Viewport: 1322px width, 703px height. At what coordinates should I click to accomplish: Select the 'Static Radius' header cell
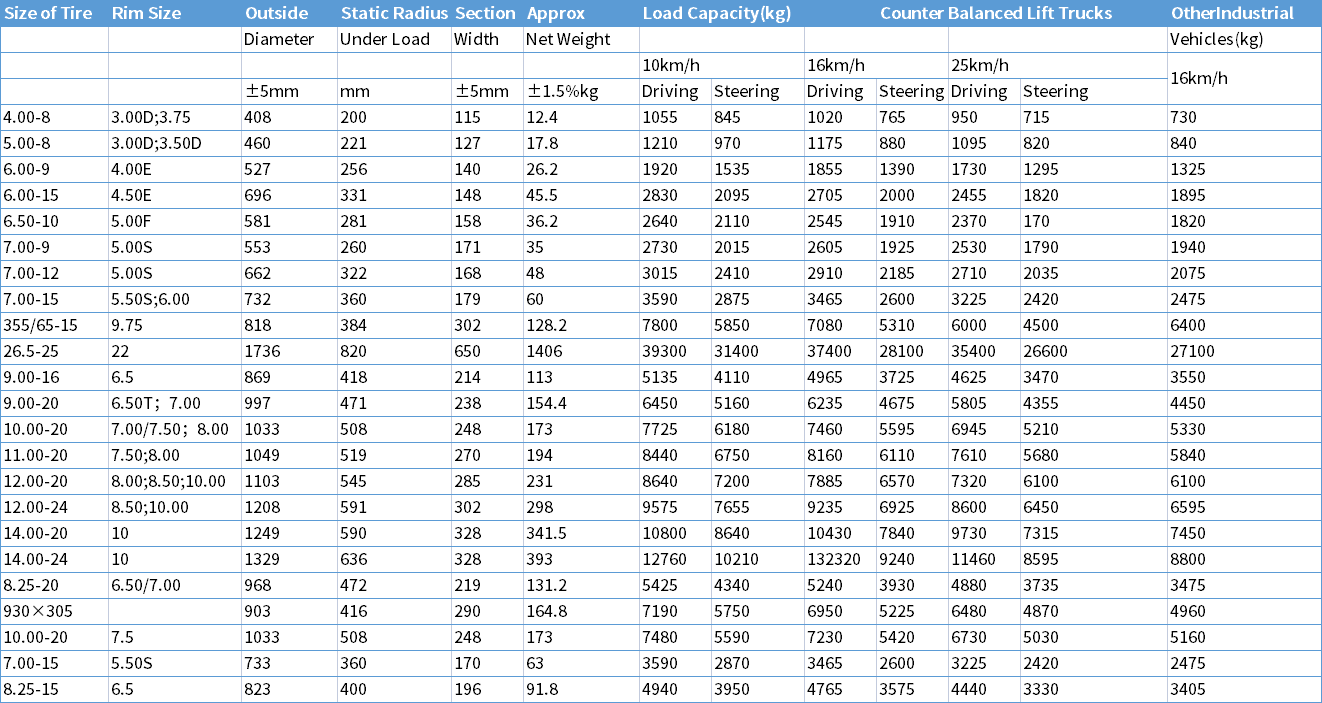coord(394,14)
